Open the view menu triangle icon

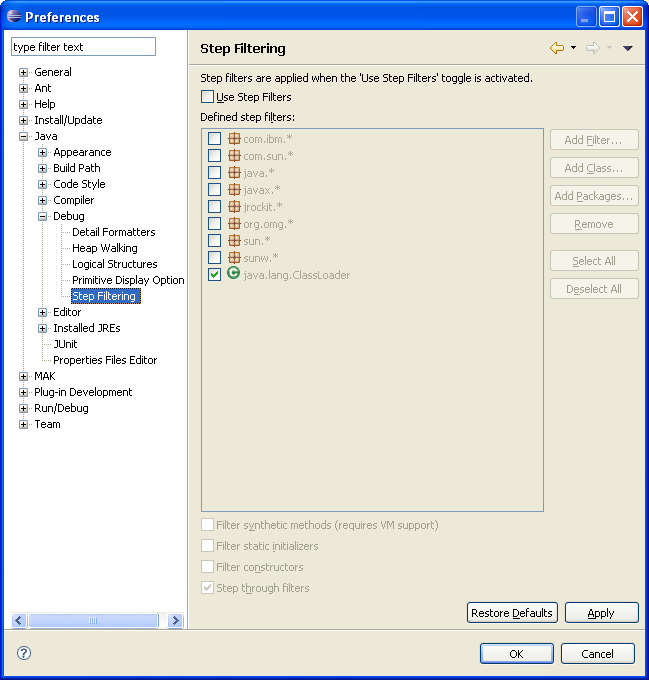click(628, 48)
